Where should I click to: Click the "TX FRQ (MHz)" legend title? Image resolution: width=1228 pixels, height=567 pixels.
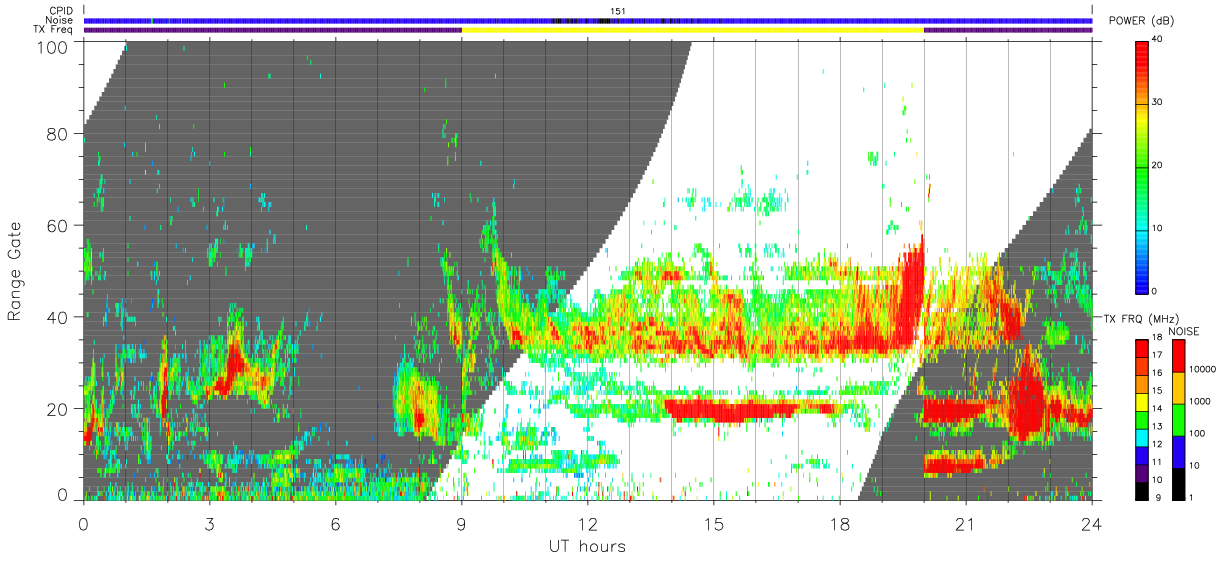point(1139,318)
